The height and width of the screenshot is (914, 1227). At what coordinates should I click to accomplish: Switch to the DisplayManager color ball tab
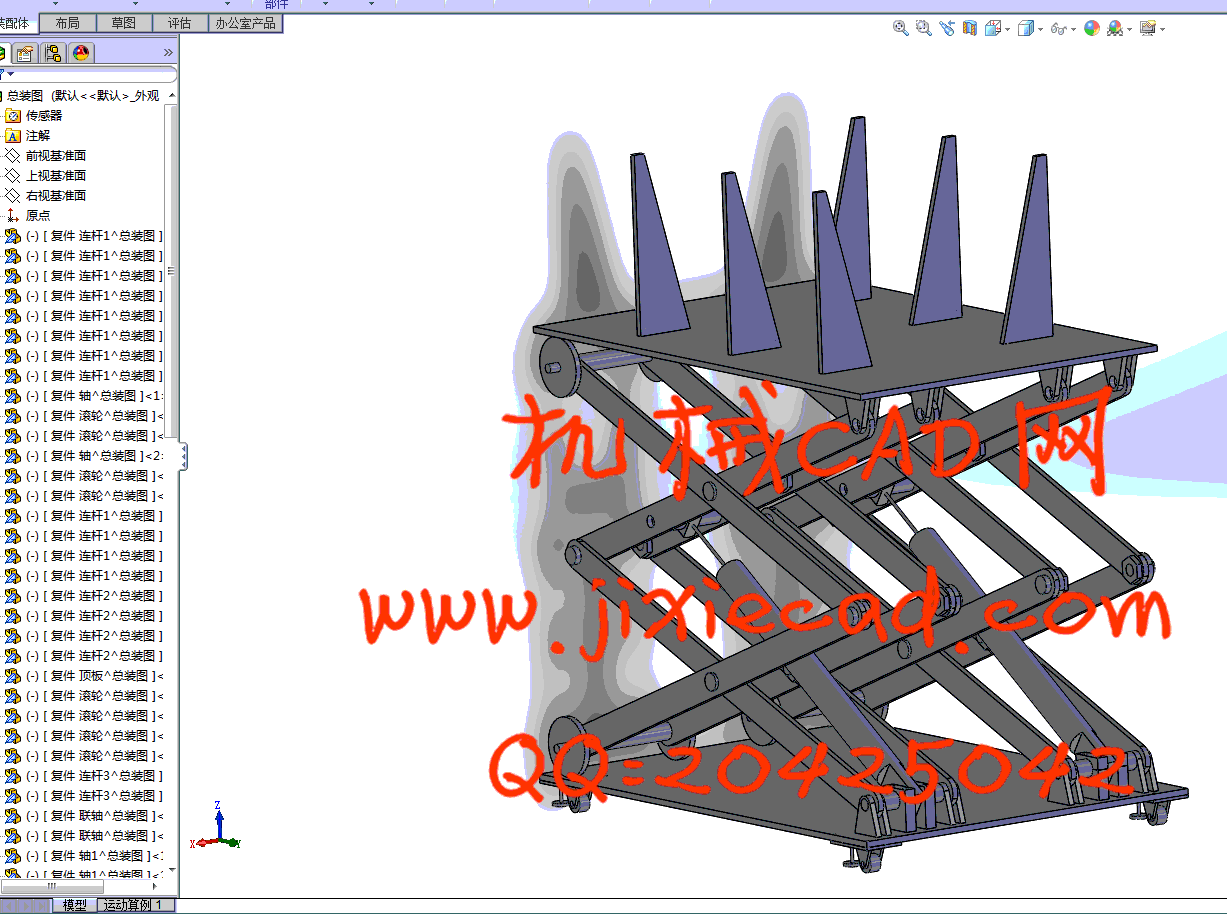click(81, 53)
